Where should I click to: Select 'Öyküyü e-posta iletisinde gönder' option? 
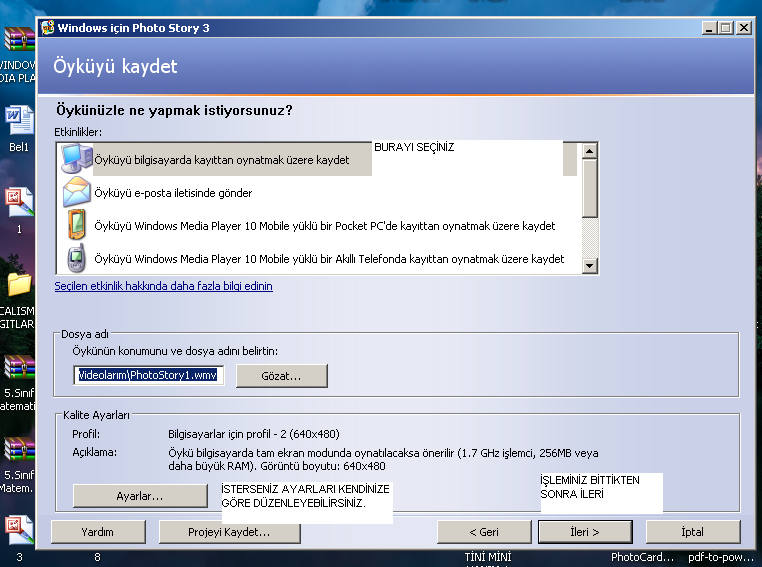(x=173, y=193)
